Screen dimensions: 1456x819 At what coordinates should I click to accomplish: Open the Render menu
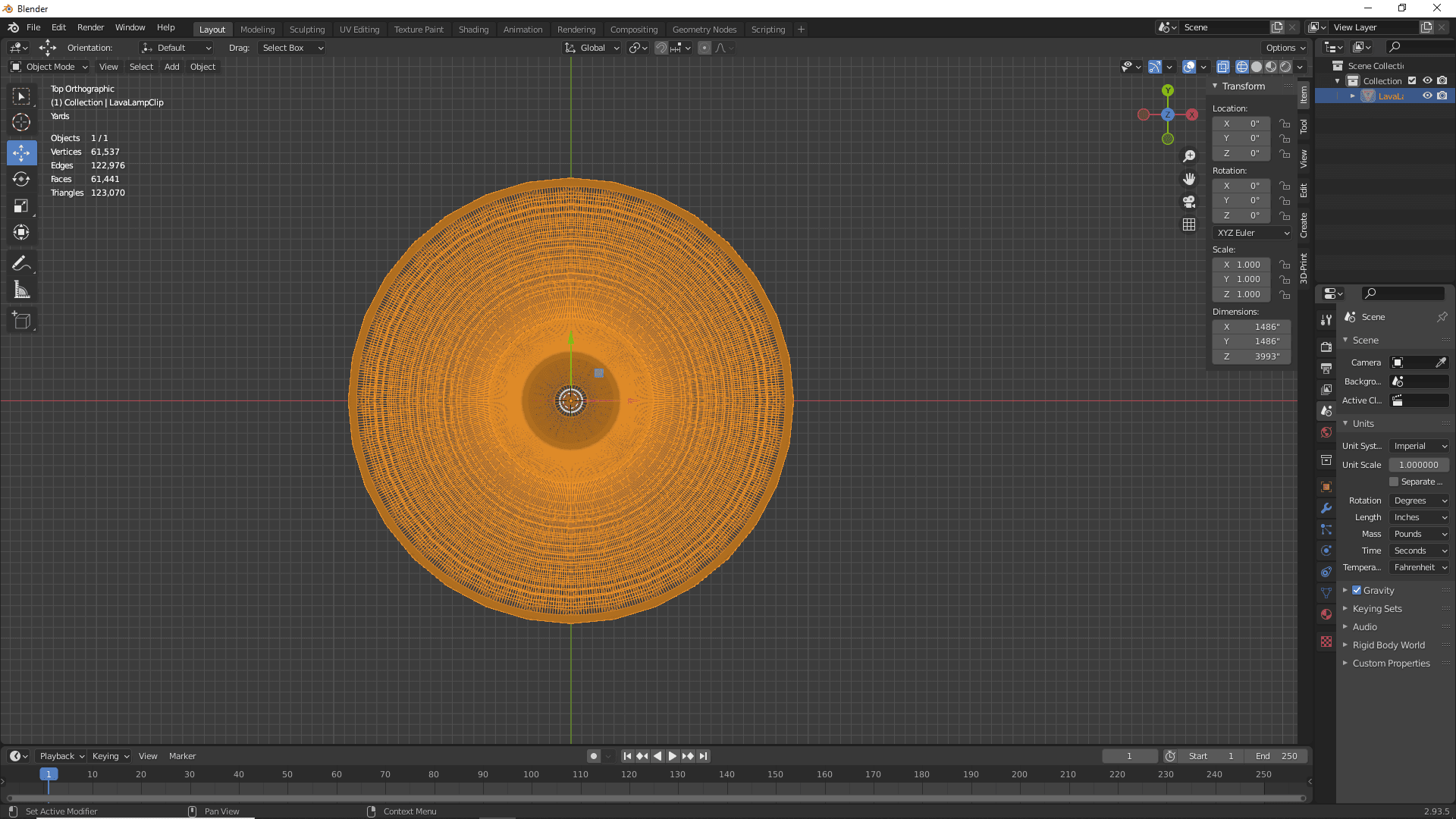pos(90,27)
